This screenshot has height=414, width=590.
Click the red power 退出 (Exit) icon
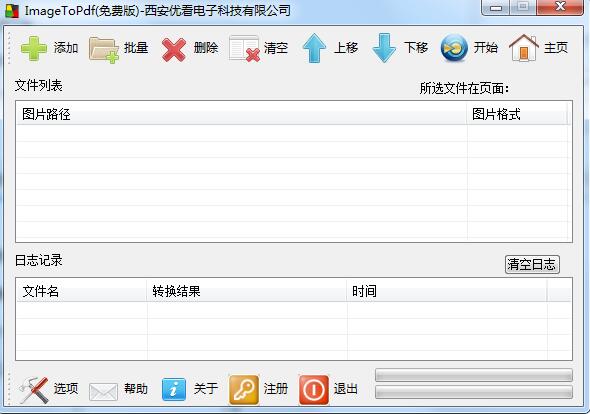pyautogui.click(x=314, y=390)
